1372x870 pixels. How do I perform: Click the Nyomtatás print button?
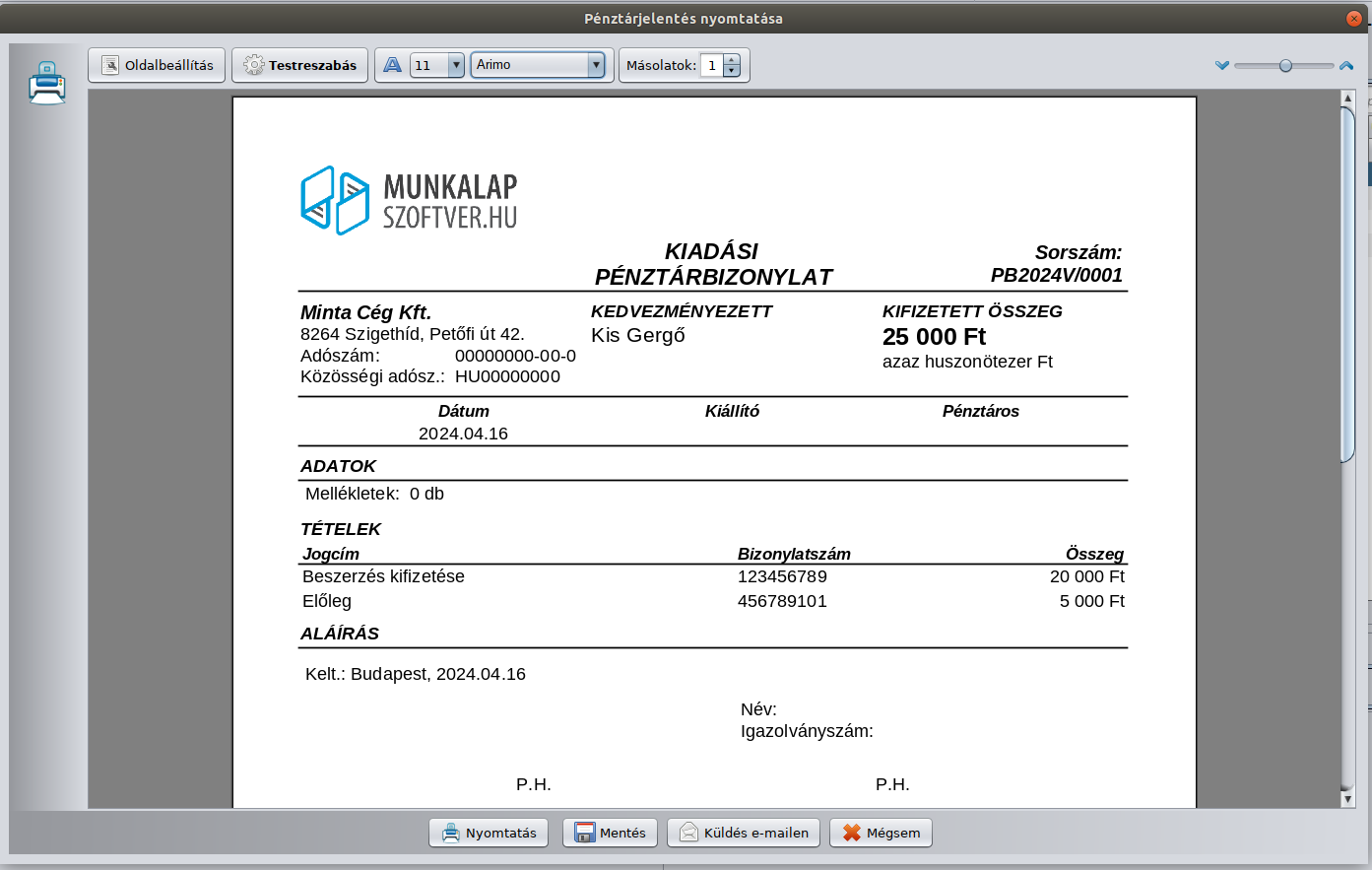(489, 833)
